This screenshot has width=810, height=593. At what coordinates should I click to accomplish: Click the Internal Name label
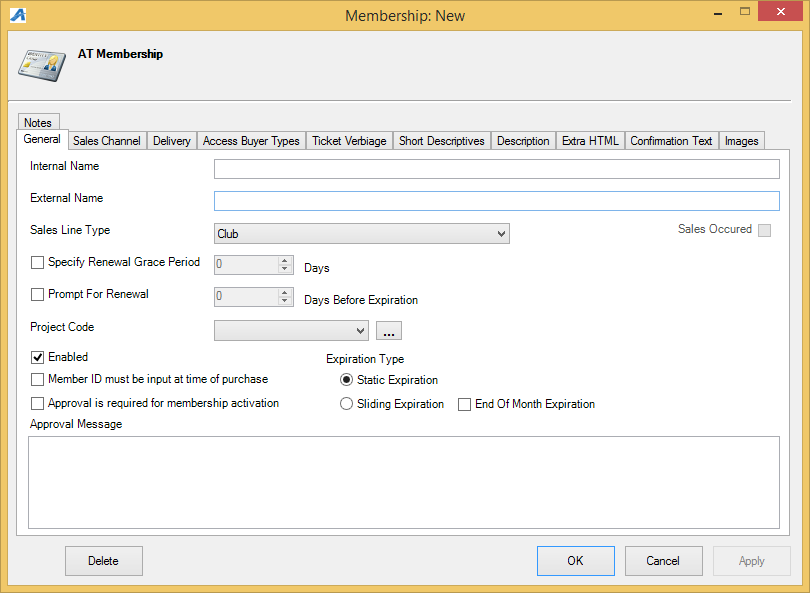coord(65,166)
